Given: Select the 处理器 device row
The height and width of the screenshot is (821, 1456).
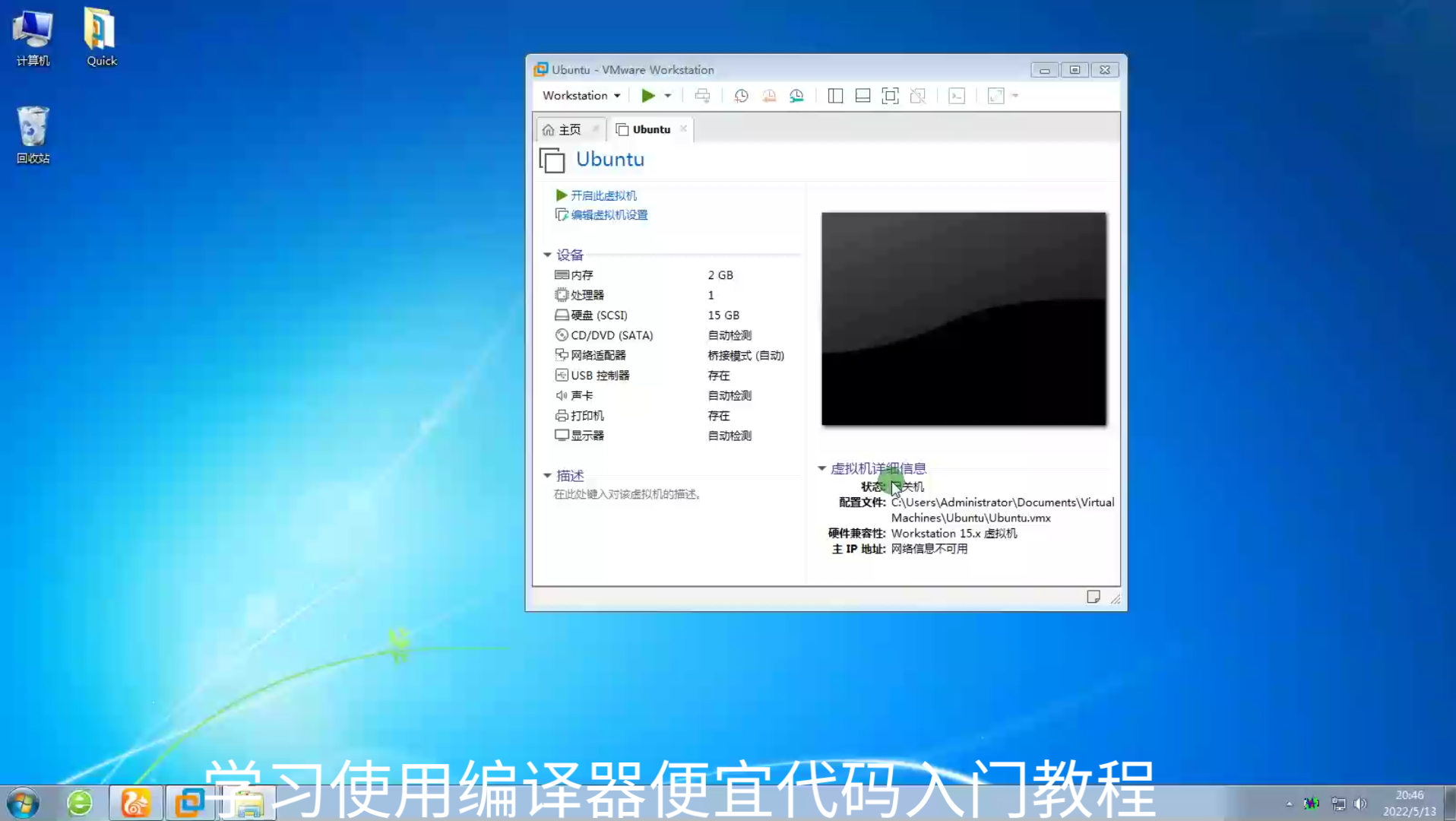Looking at the screenshot, I should click(676, 295).
